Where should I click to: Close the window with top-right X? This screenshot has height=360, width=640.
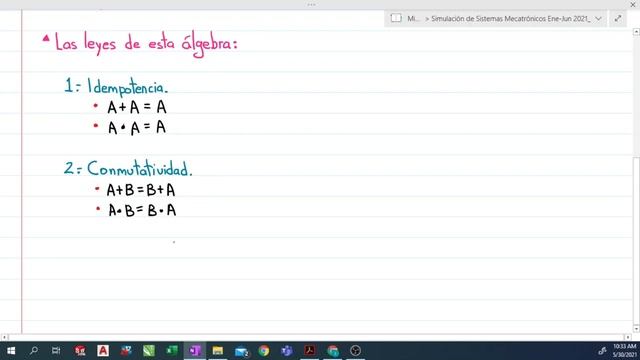tap(633, 4)
